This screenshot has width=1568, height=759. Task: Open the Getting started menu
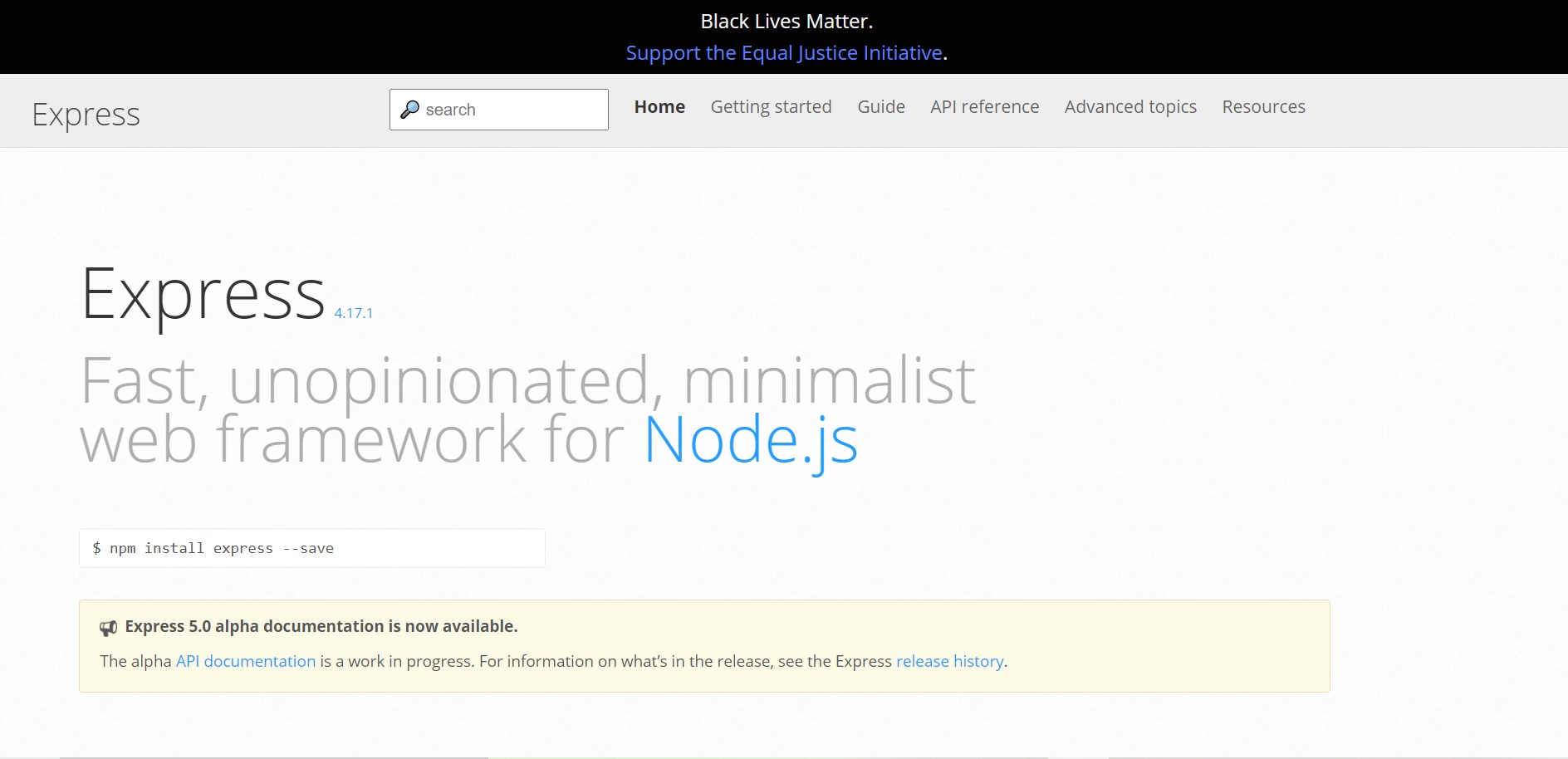point(771,107)
